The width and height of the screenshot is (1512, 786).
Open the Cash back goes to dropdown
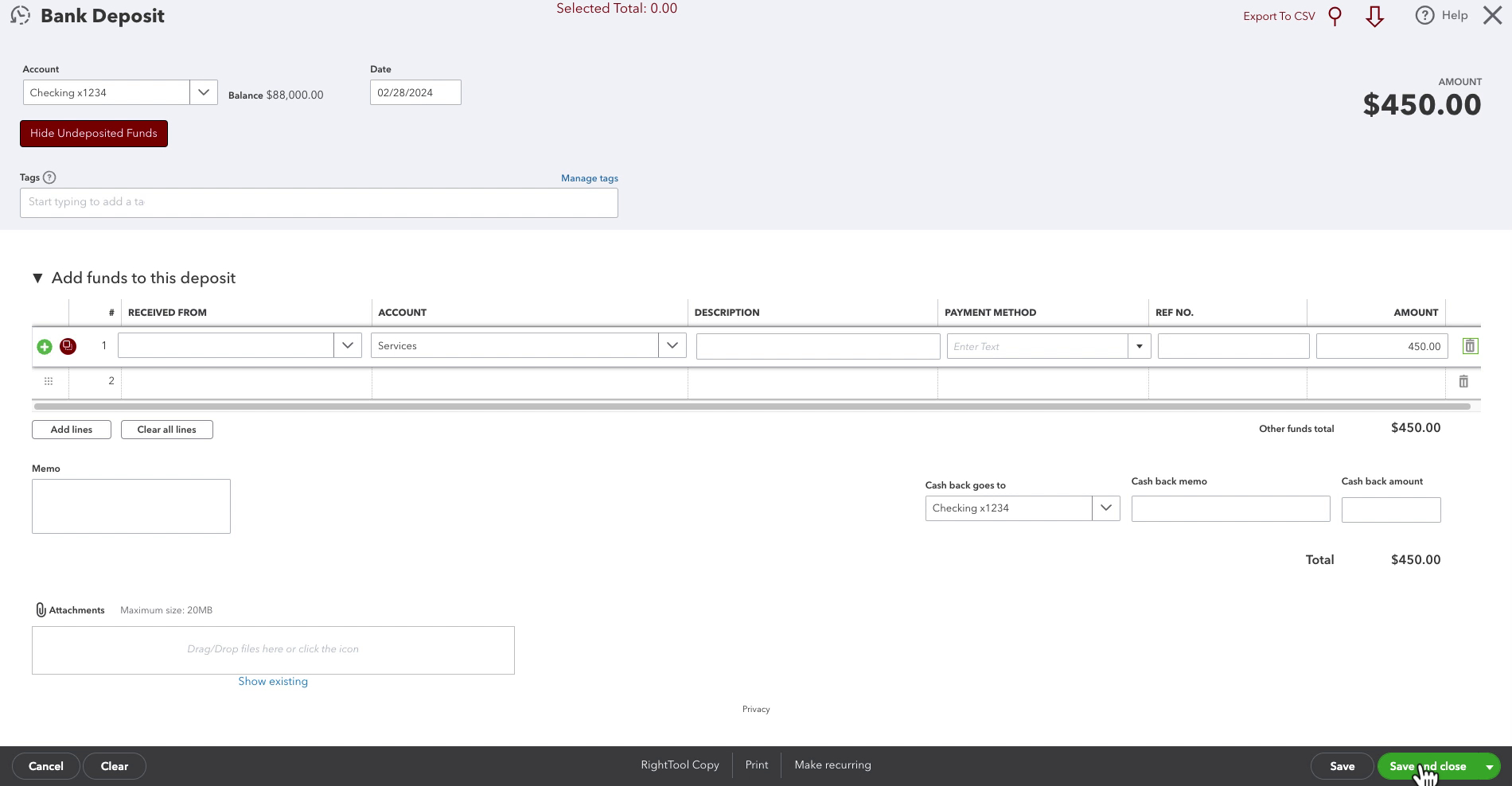tap(1106, 508)
